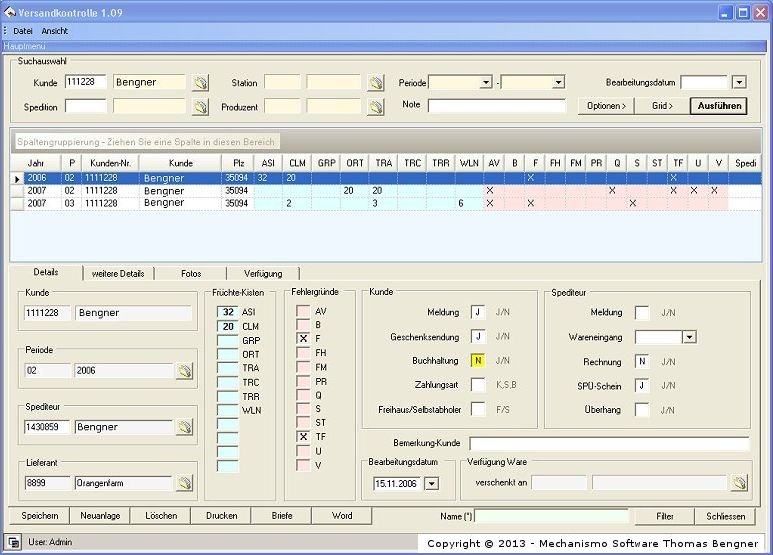This screenshot has height=555, width=773.
Task: Open the Lieferant lookup next to Orangenfarm
Action: 185,483
